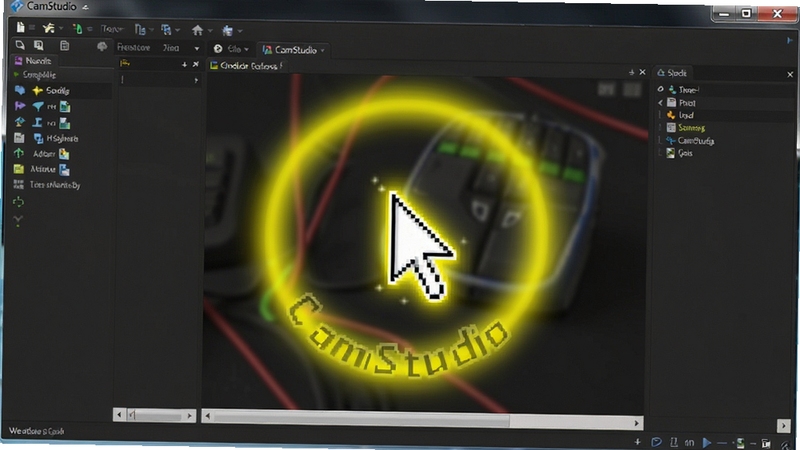Click the green up-arrow icon beside Adbar
Image resolution: width=800 pixels, height=450 pixels.
tap(19, 153)
